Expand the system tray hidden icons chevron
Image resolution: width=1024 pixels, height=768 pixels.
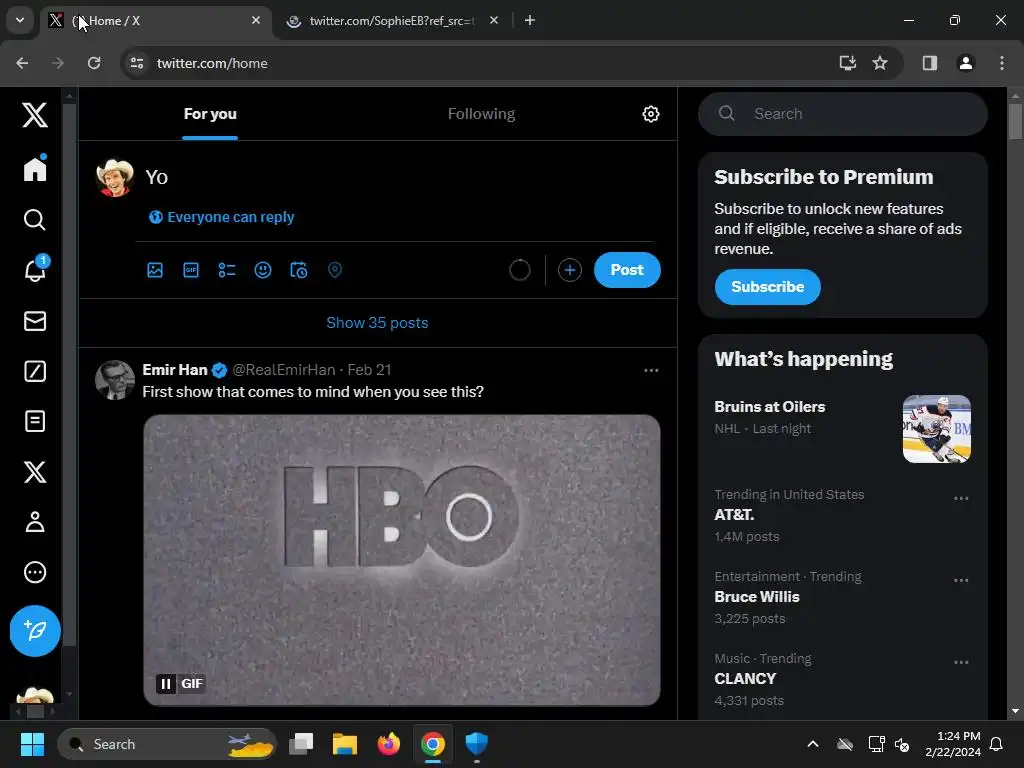(812, 744)
